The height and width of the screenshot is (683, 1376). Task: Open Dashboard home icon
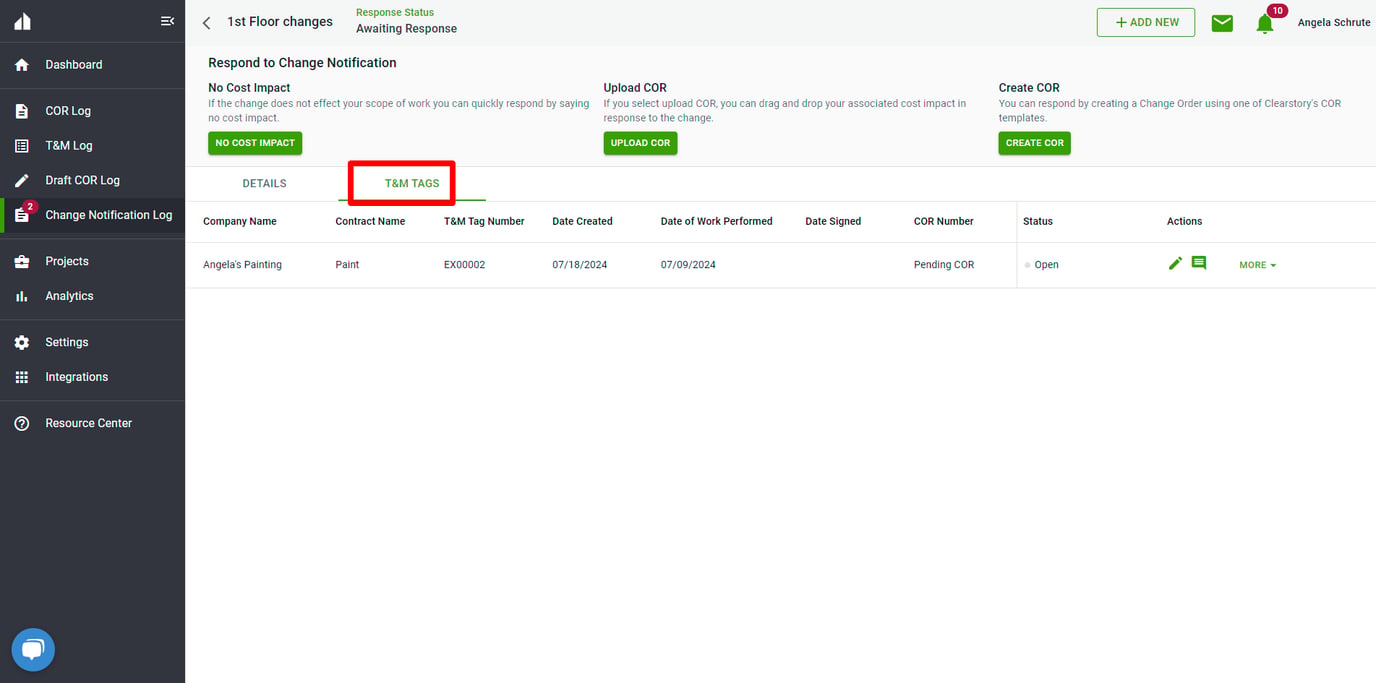22,65
